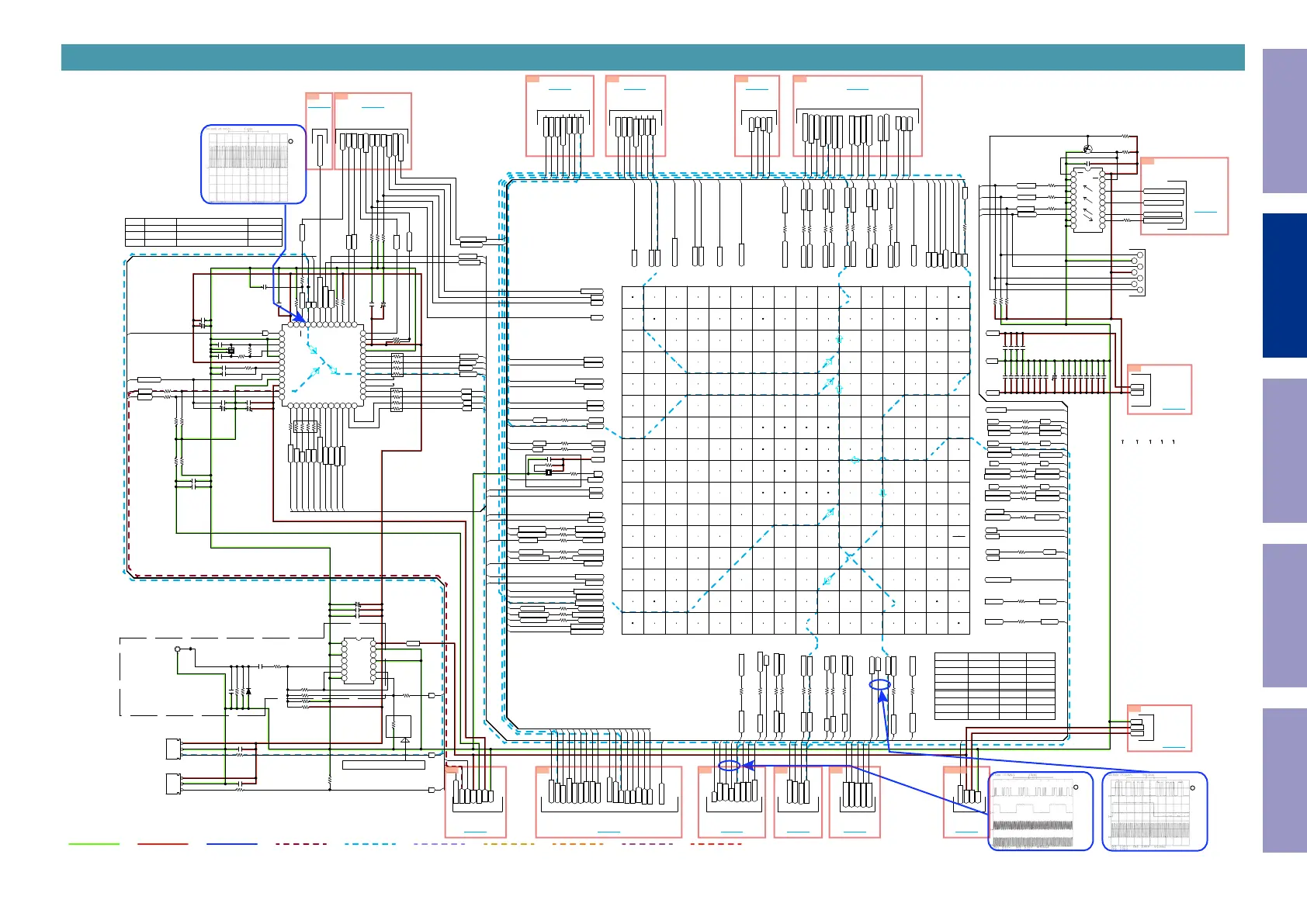Click the solid red line in legend

(x=163, y=843)
